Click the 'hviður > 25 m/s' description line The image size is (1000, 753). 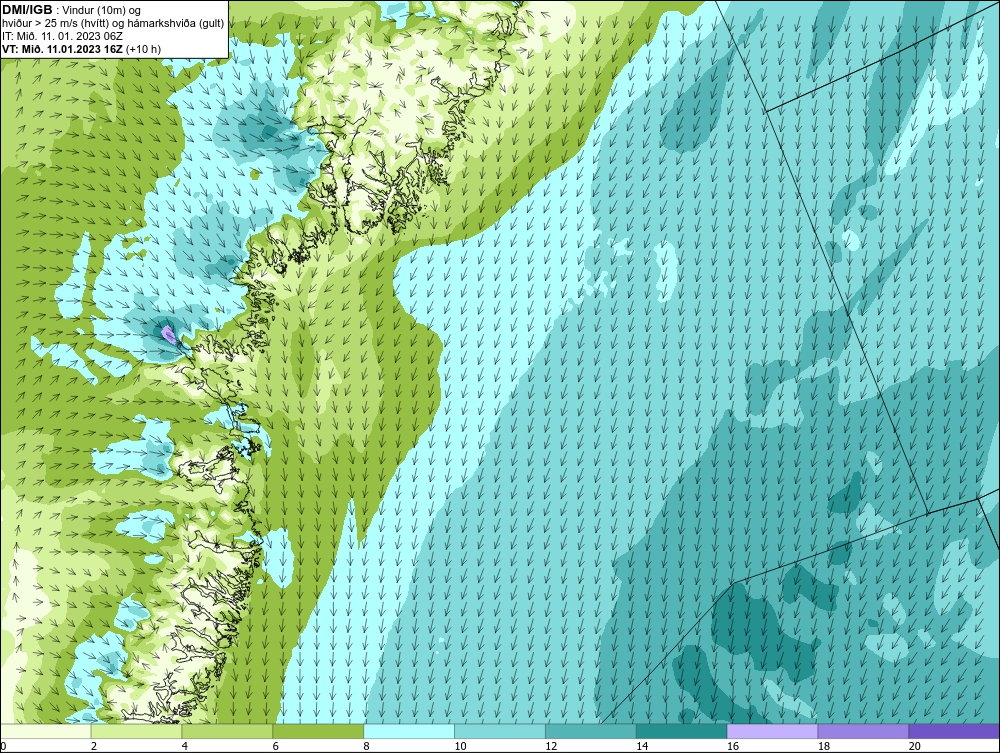point(113,23)
